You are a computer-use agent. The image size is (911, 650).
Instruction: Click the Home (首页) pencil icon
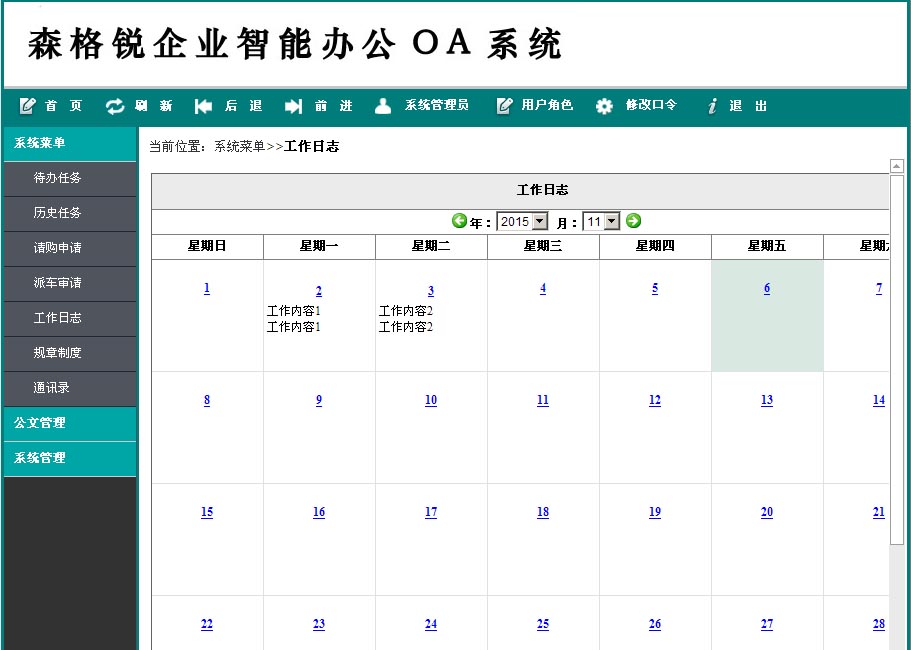(28, 106)
